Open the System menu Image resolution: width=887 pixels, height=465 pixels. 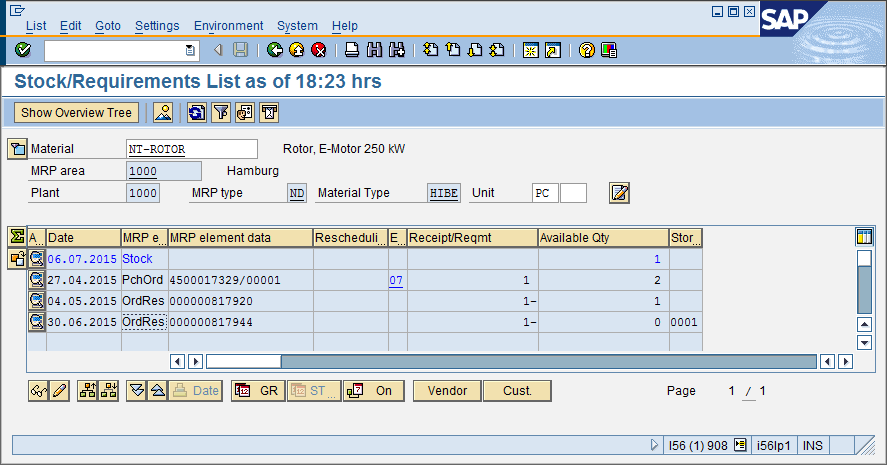297,26
